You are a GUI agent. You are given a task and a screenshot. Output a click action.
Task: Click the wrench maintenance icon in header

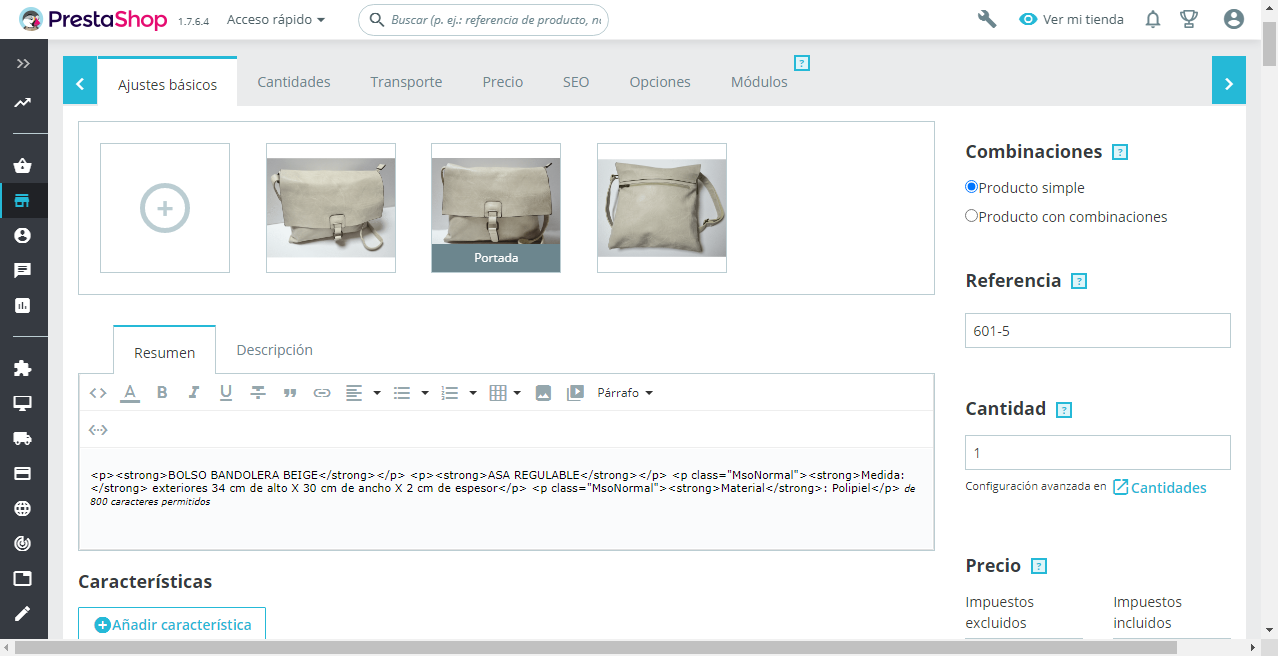(987, 19)
